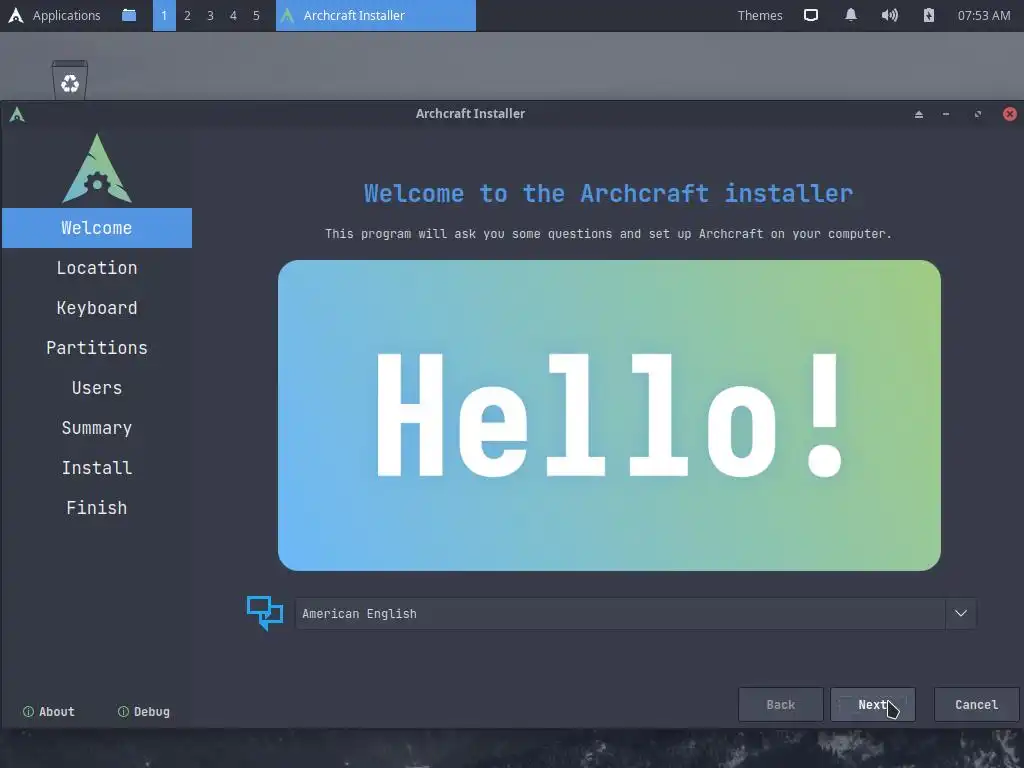The width and height of the screenshot is (1024, 768).
Task: Open the American English language combo box
Action: 635,613
